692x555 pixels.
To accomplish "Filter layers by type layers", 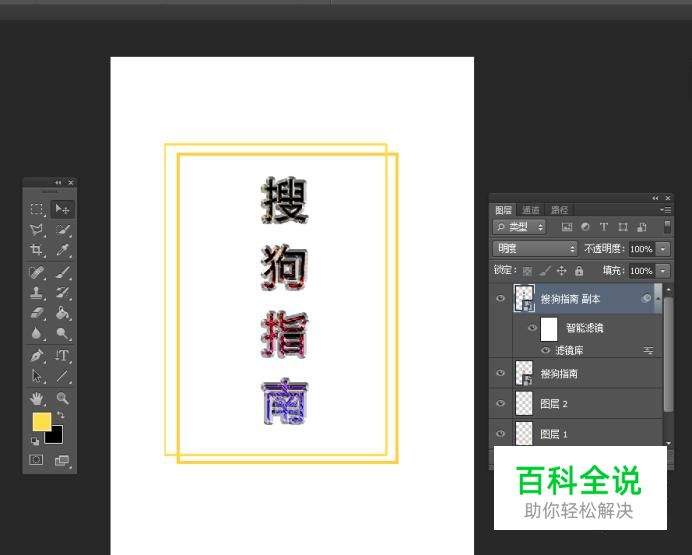I will pos(604,227).
